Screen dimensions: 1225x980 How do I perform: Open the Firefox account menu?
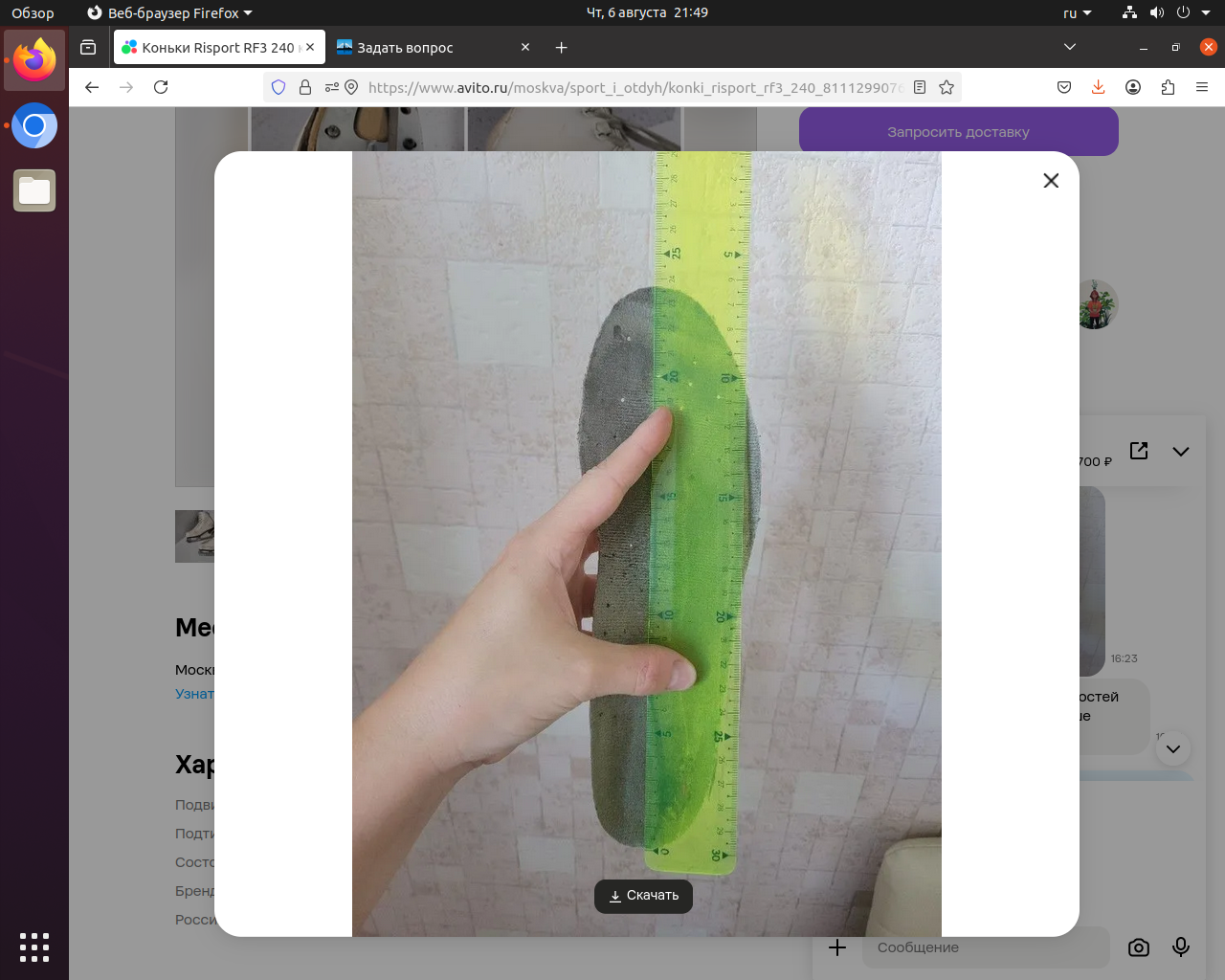point(1133,87)
